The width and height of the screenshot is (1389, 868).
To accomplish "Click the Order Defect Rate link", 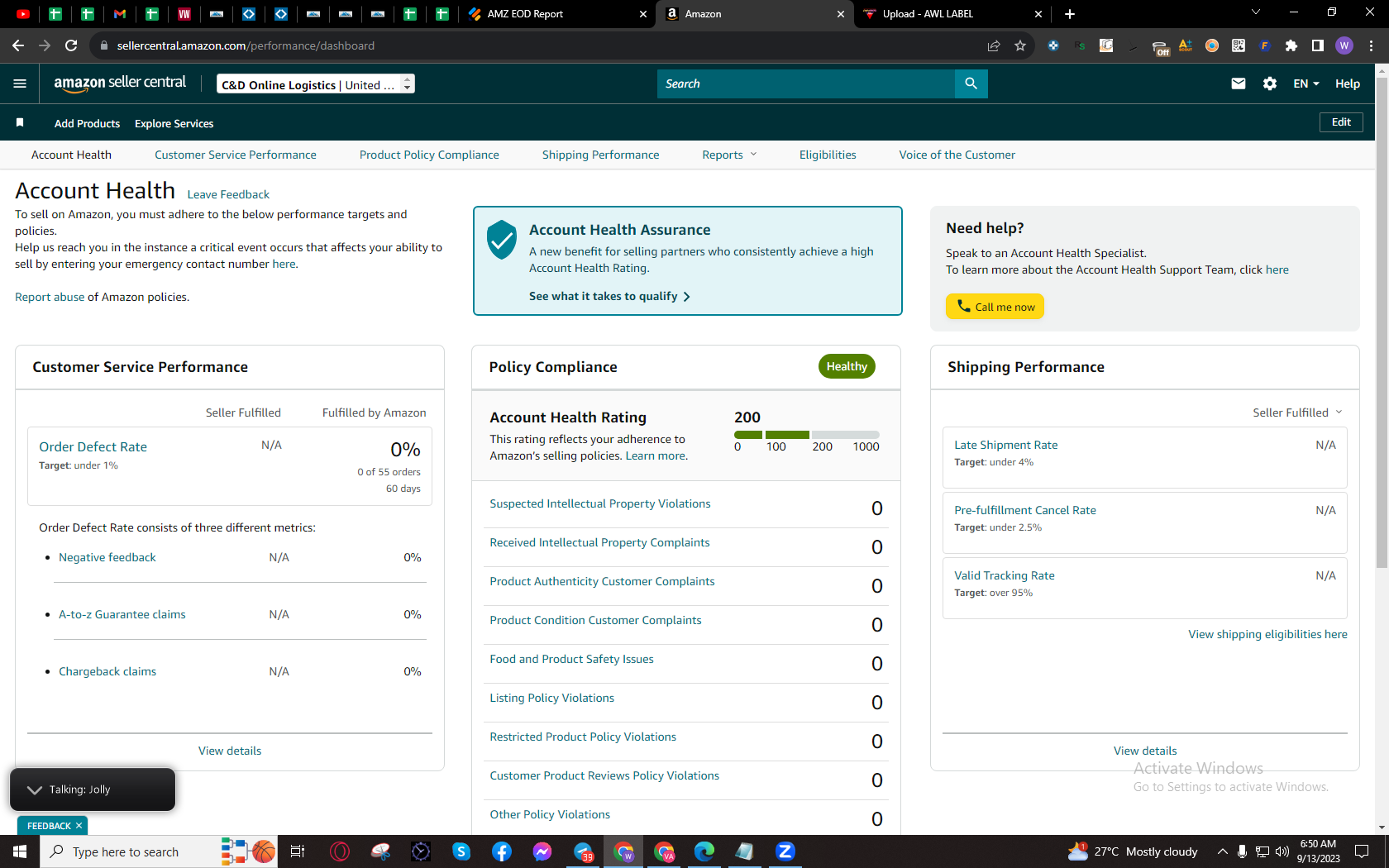I will coord(93,446).
